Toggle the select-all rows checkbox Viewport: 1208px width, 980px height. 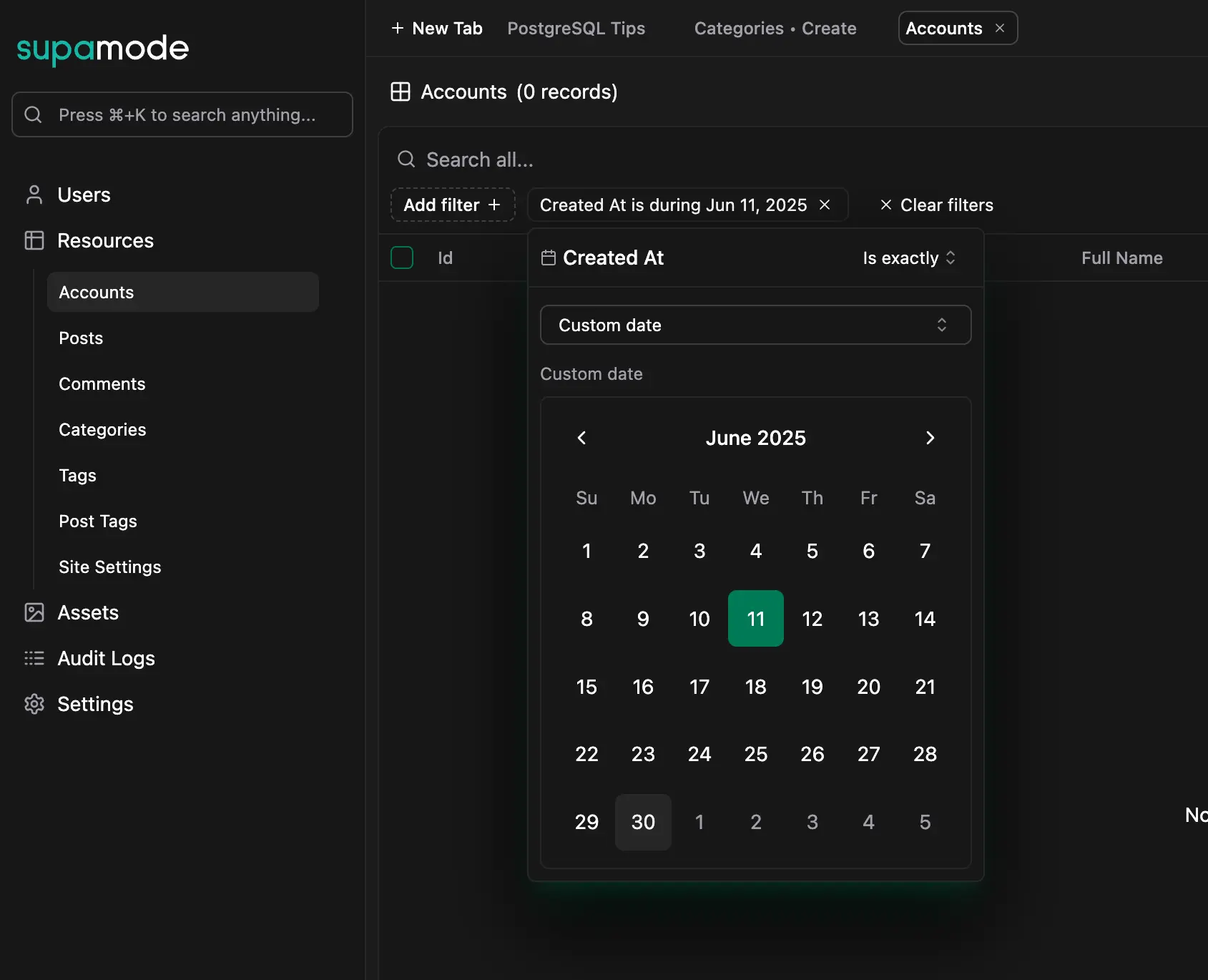tap(402, 258)
